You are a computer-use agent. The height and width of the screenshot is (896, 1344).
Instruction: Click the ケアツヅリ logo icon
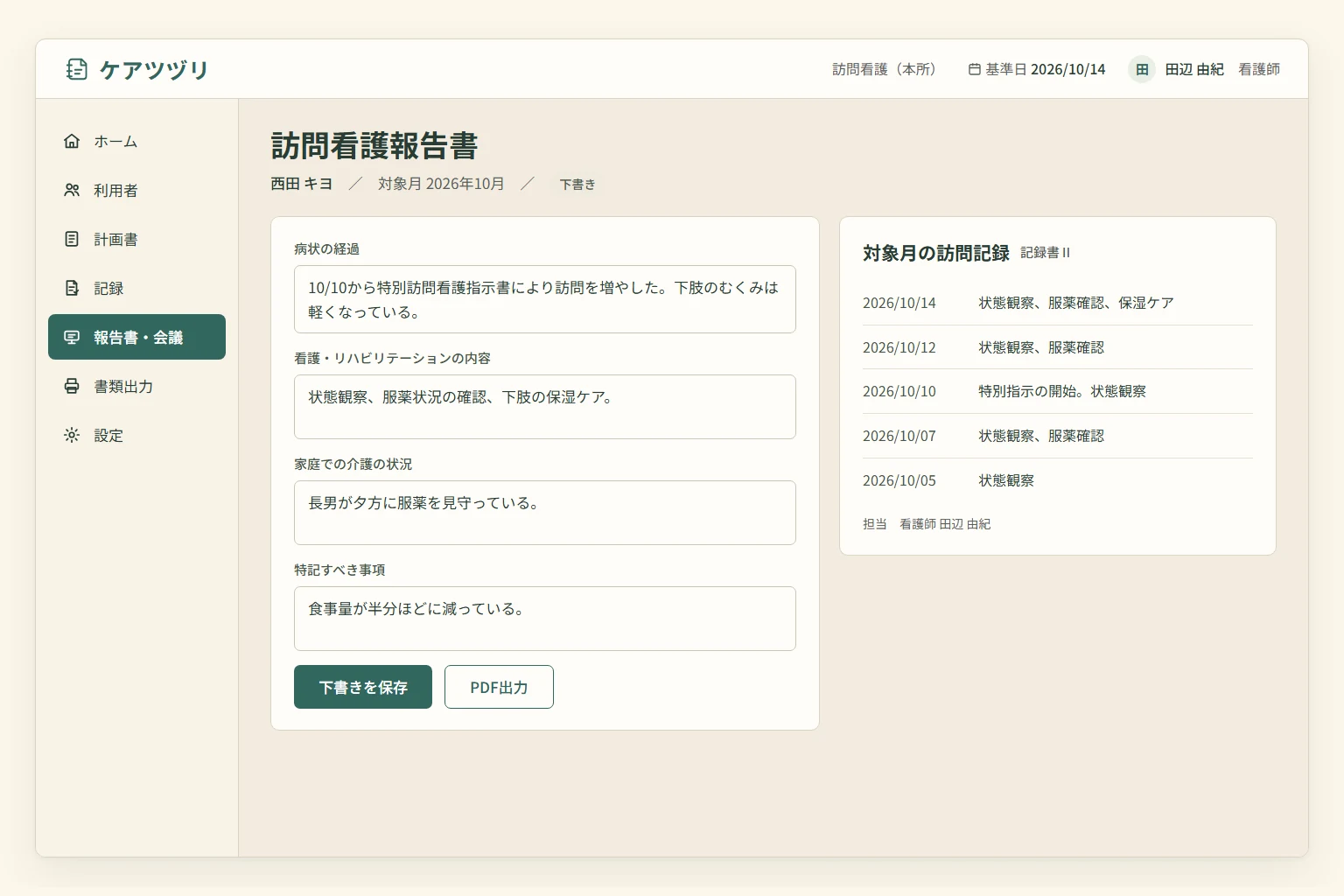tap(77, 69)
